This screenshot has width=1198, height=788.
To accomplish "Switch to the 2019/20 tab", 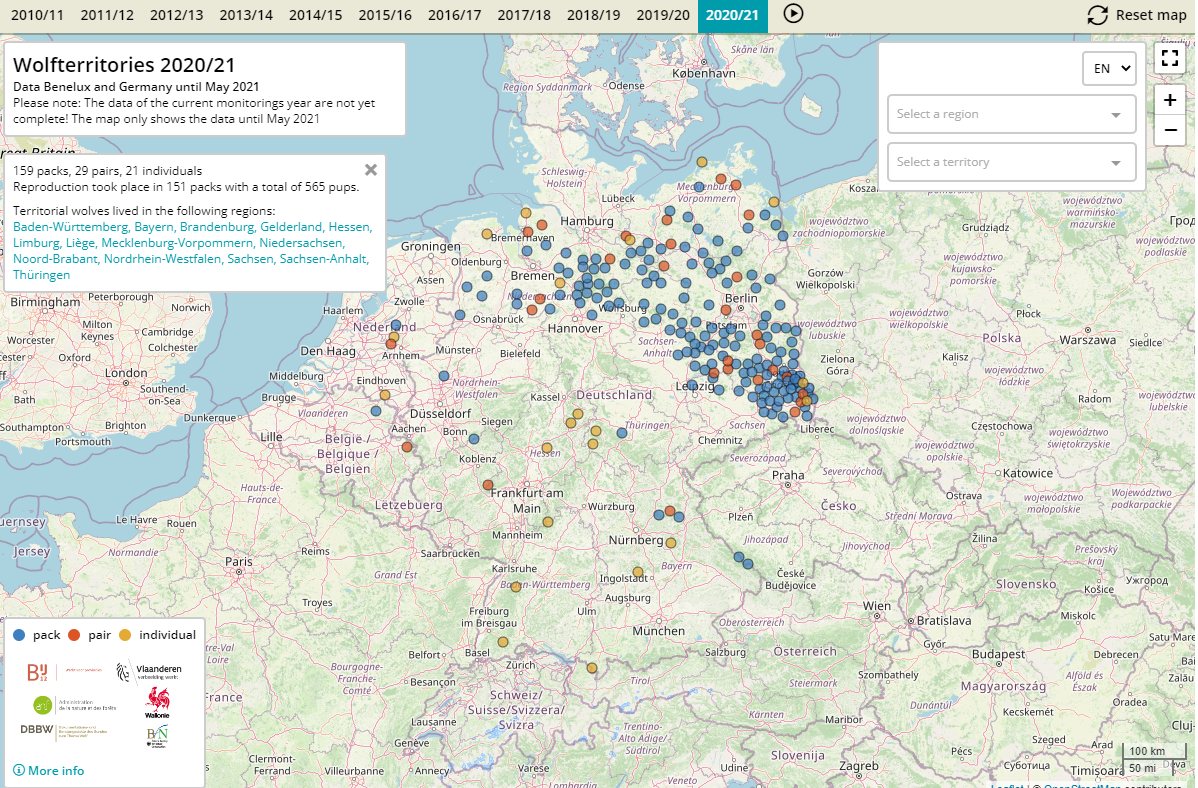I will 663,15.
